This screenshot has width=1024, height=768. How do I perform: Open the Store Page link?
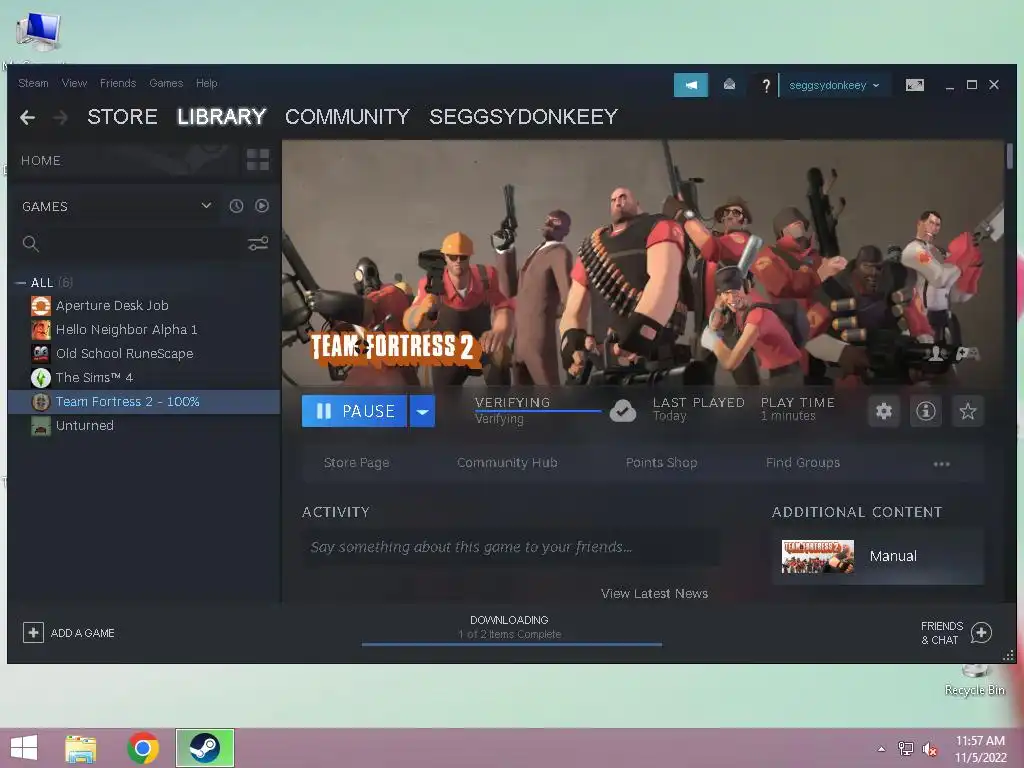[357, 462]
